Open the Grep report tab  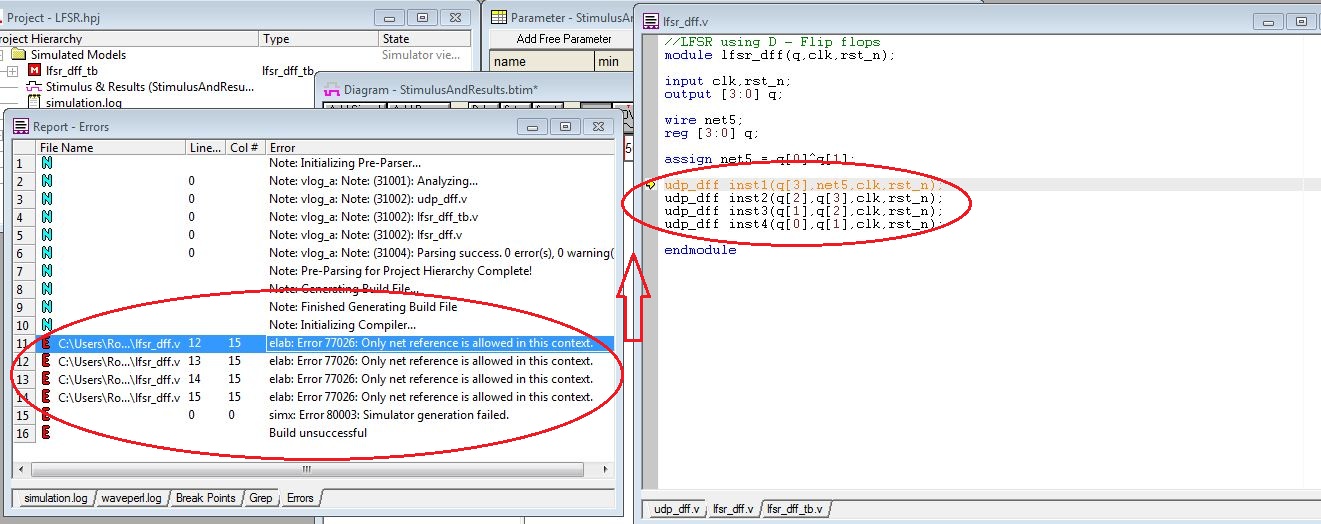tap(261, 498)
